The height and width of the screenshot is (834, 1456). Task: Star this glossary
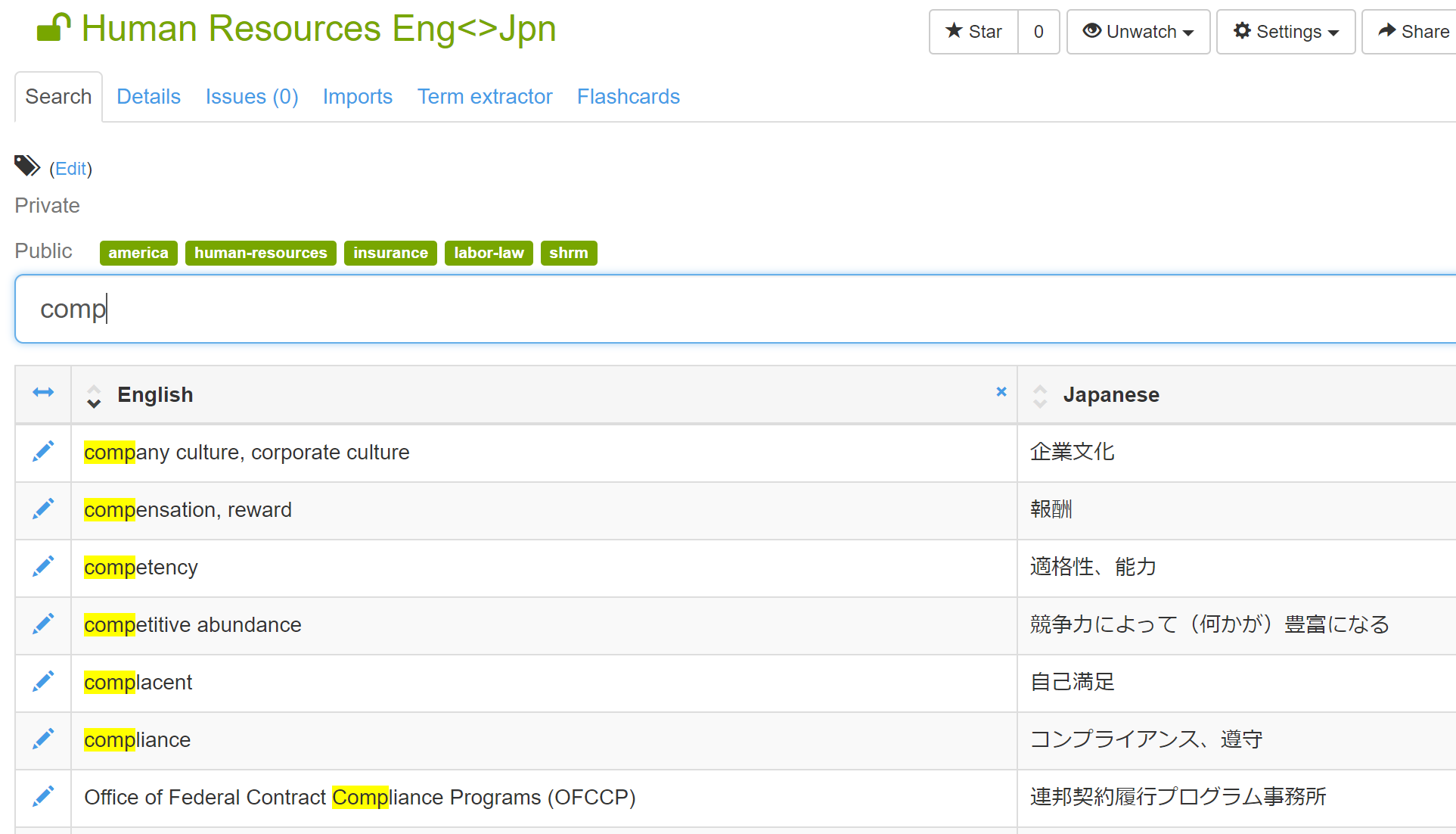click(x=973, y=32)
